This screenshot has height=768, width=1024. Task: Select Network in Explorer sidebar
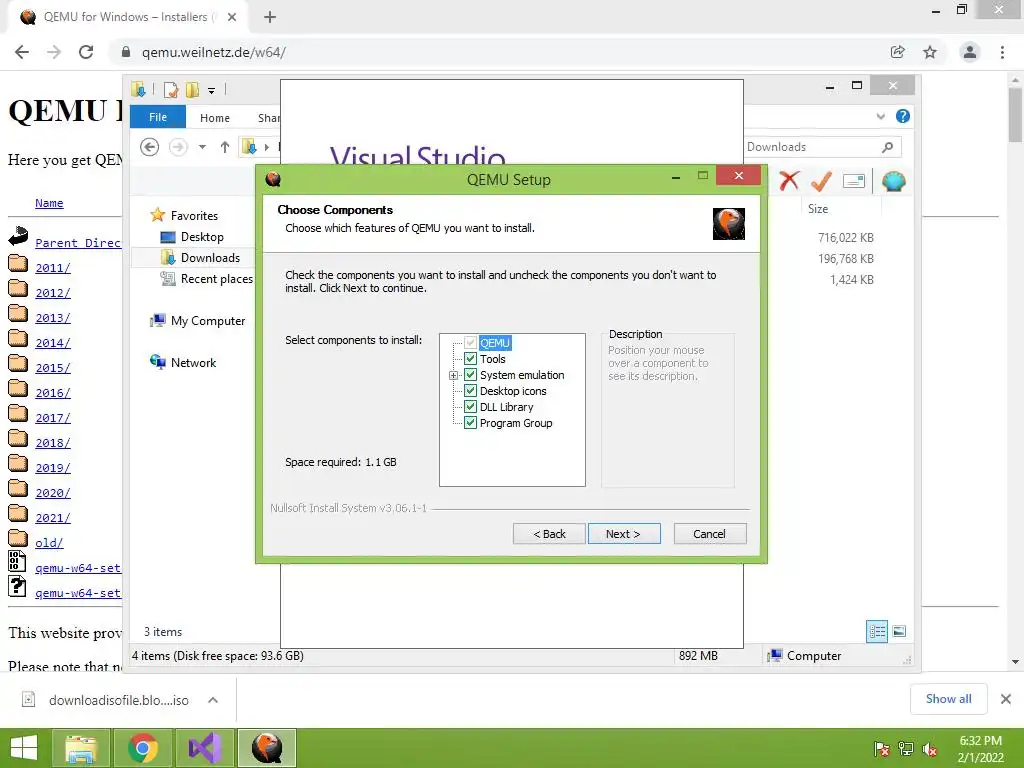(193, 362)
